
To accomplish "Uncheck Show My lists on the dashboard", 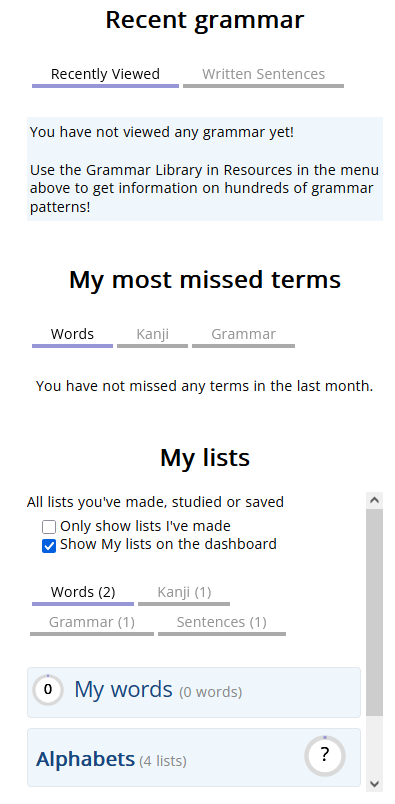I will point(49,546).
